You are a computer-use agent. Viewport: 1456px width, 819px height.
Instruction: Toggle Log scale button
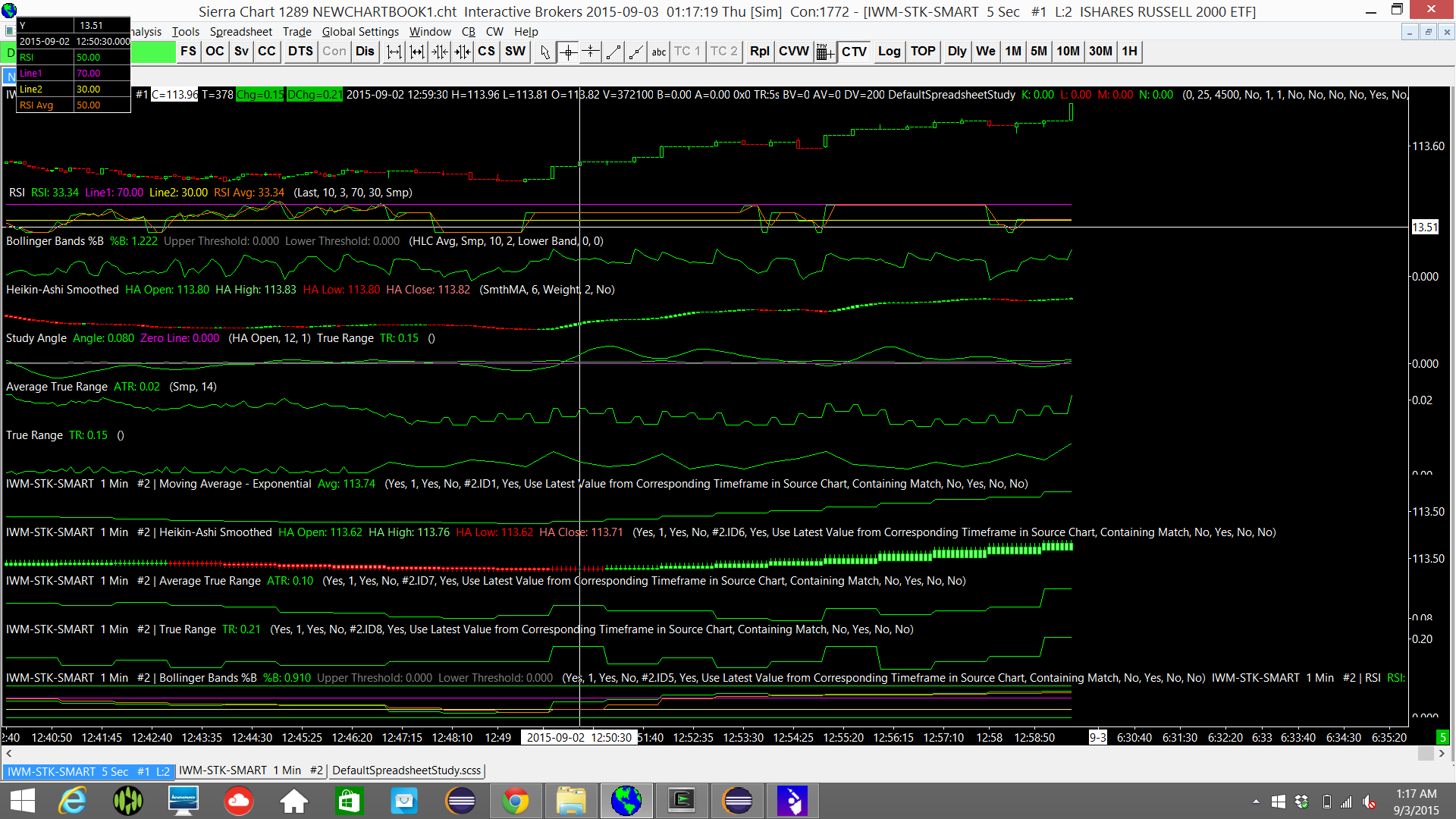point(889,52)
